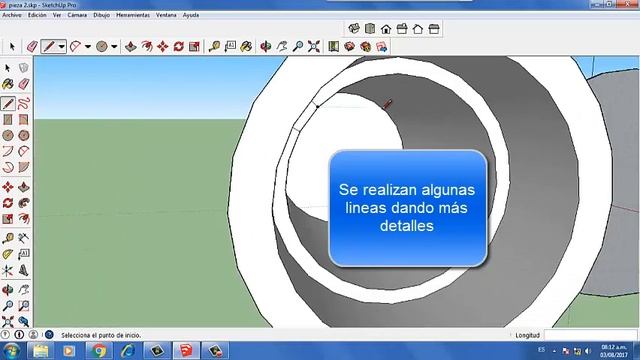Screen dimensions: 640x360
Task: Open the Herramientas menu
Action: (x=133, y=15)
